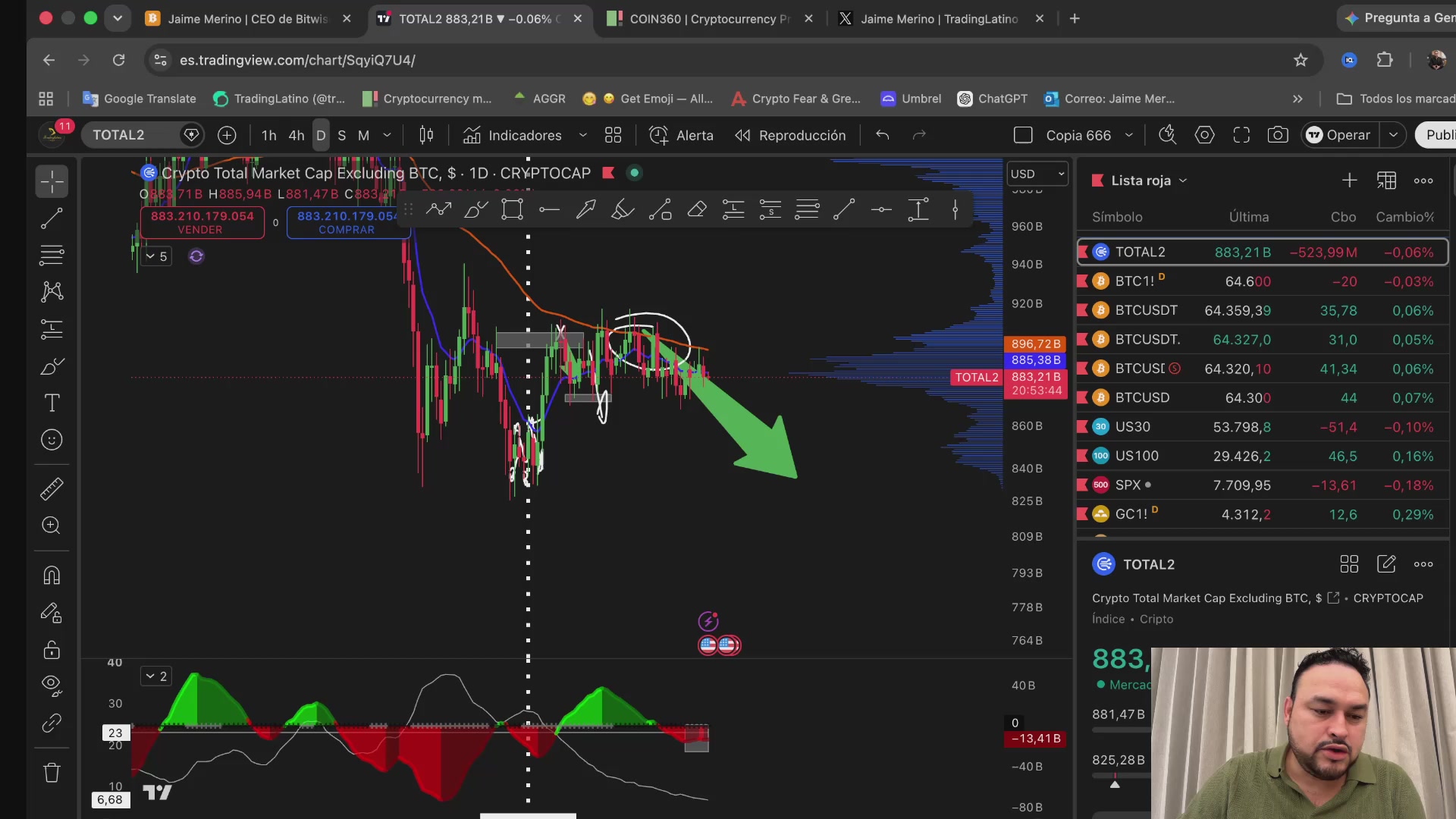Add a symbol to the watchlist with plus
Screen dimensions: 1456x819
point(1349,180)
